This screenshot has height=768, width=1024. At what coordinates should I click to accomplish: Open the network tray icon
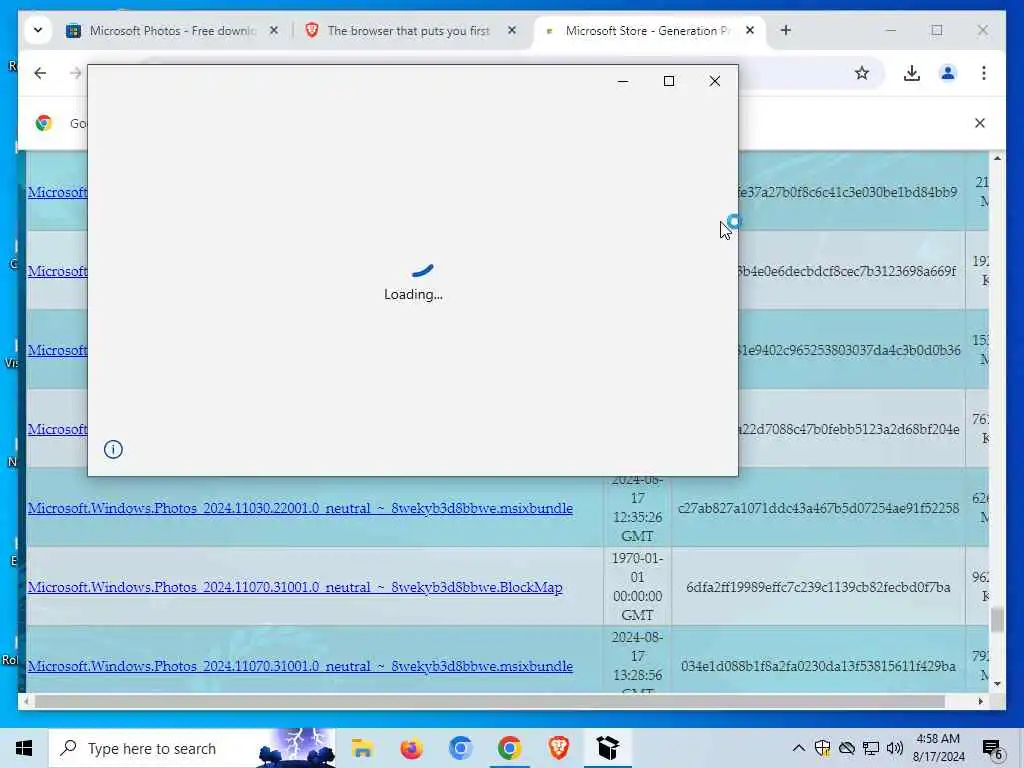click(x=871, y=748)
